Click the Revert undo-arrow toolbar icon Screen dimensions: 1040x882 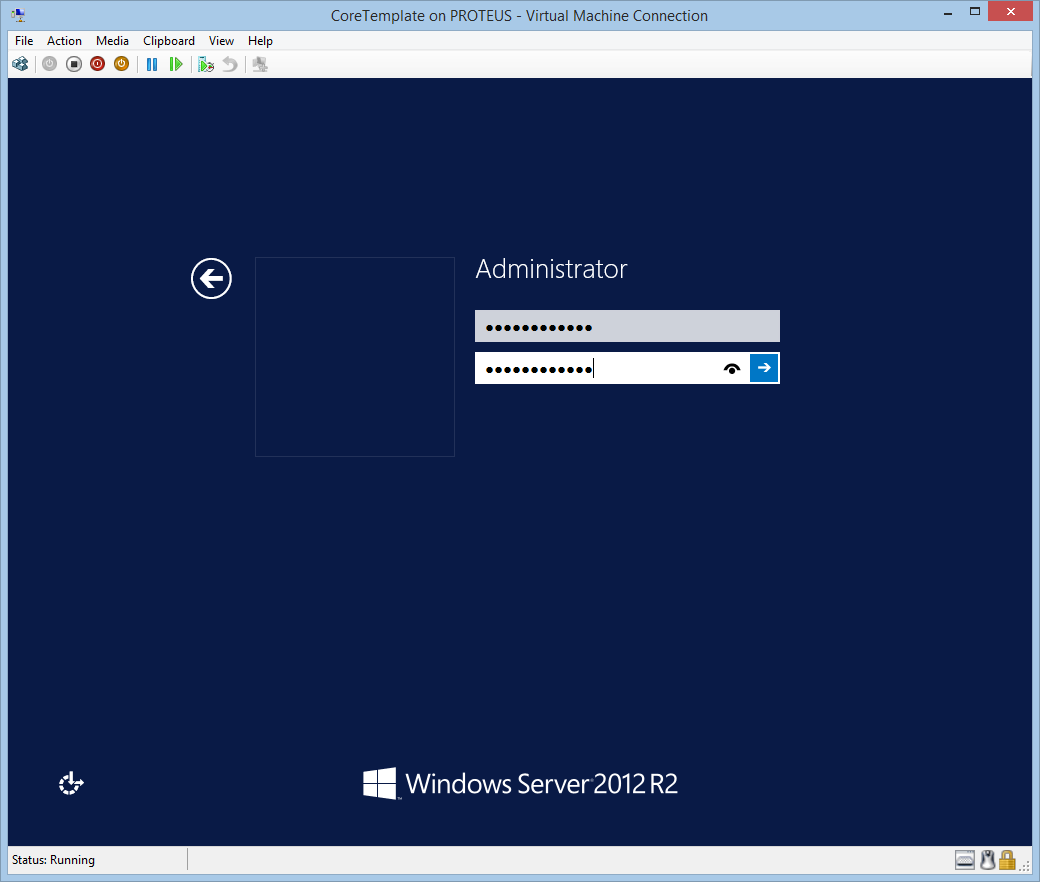point(230,64)
